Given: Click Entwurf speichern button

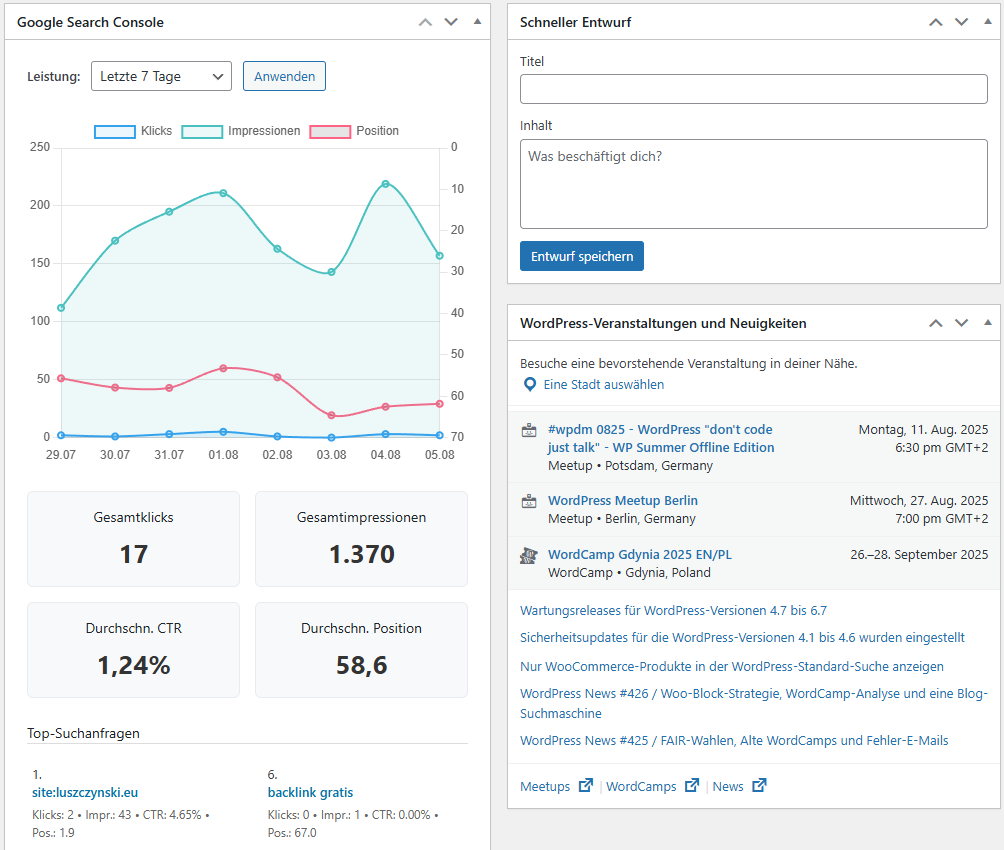Looking at the screenshot, I should (582, 256).
